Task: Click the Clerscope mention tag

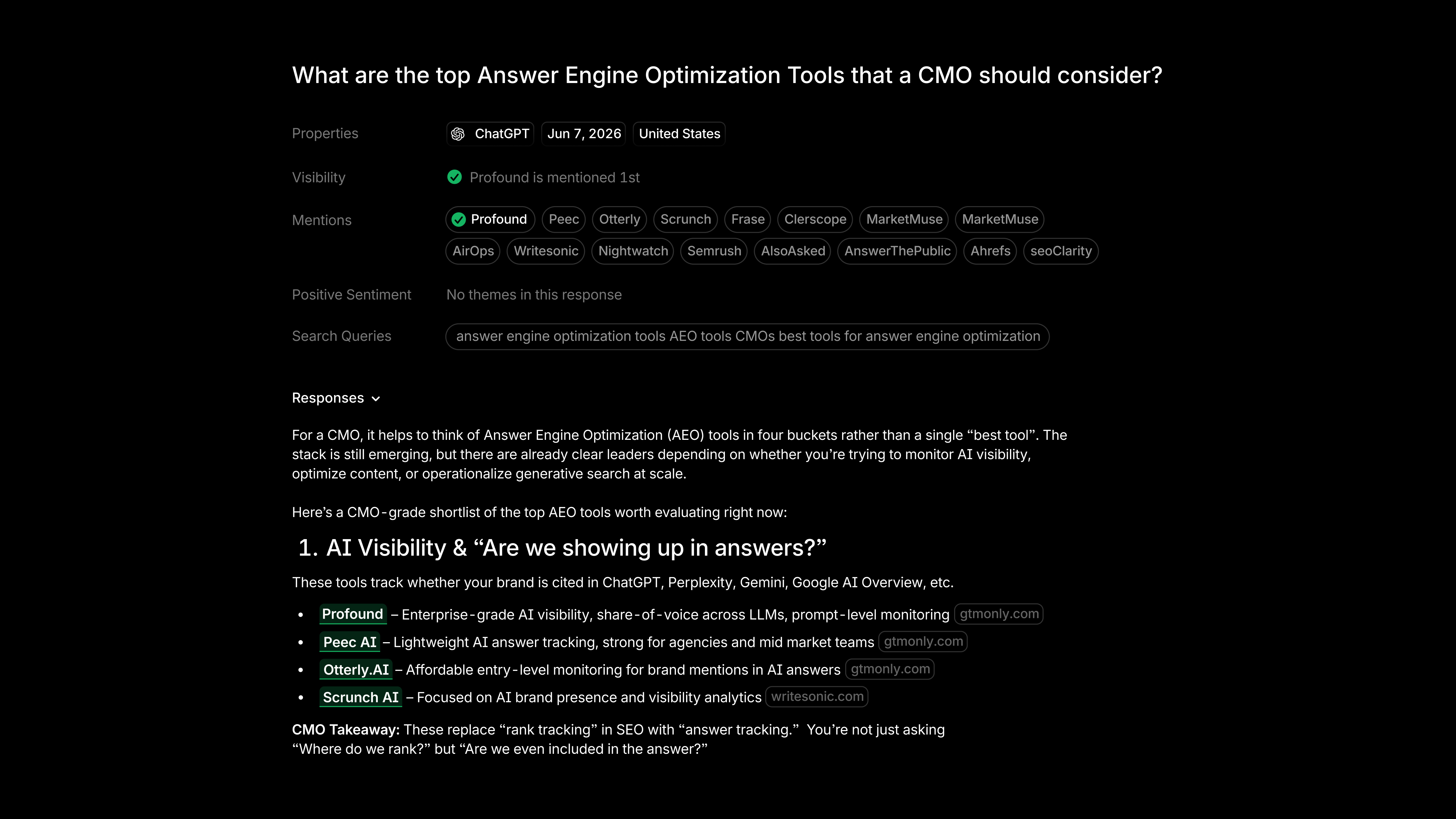Action: pyautogui.click(x=815, y=219)
